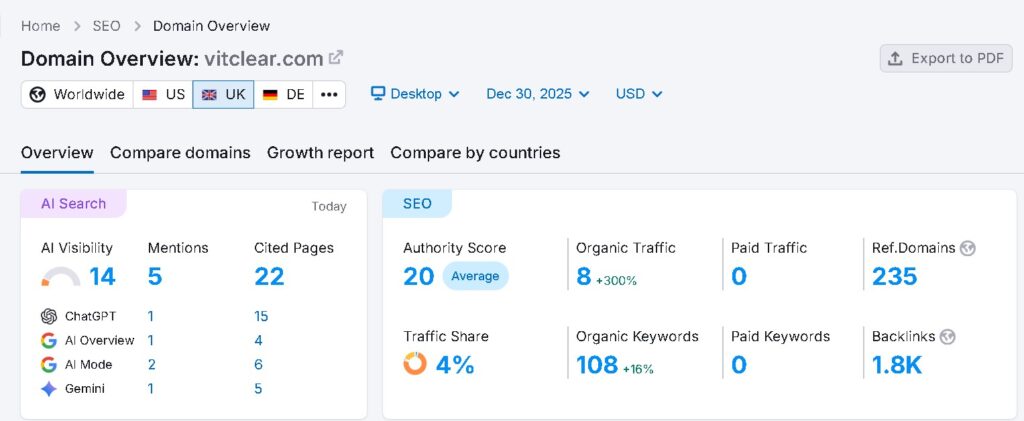Click AI Mode mentions value 2
The width and height of the screenshot is (1024, 421).
tap(152, 365)
